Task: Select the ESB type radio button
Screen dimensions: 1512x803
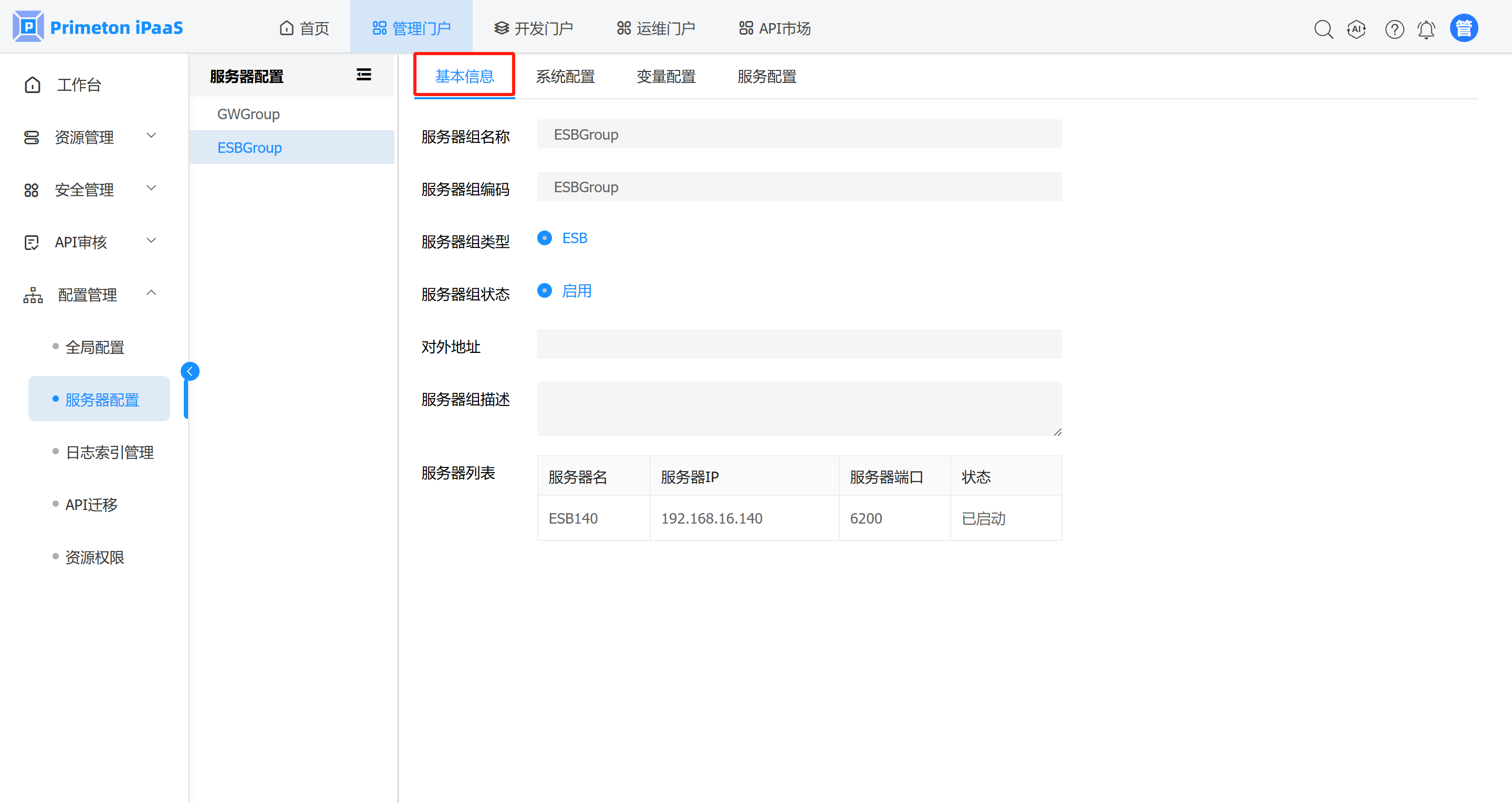Action: [x=544, y=238]
